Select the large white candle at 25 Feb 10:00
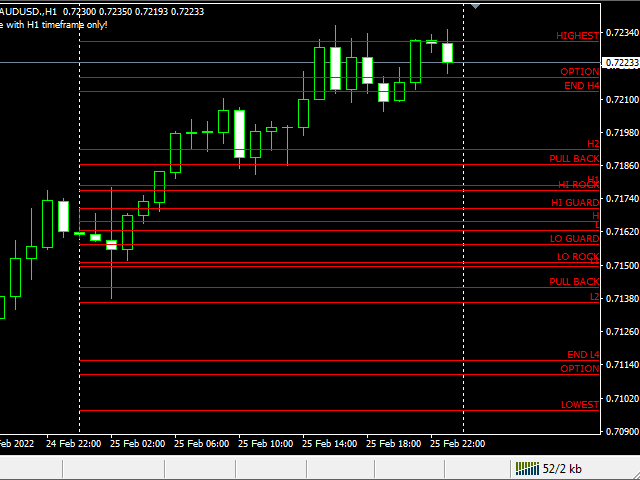The width and height of the screenshot is (640, 480). 240,134
